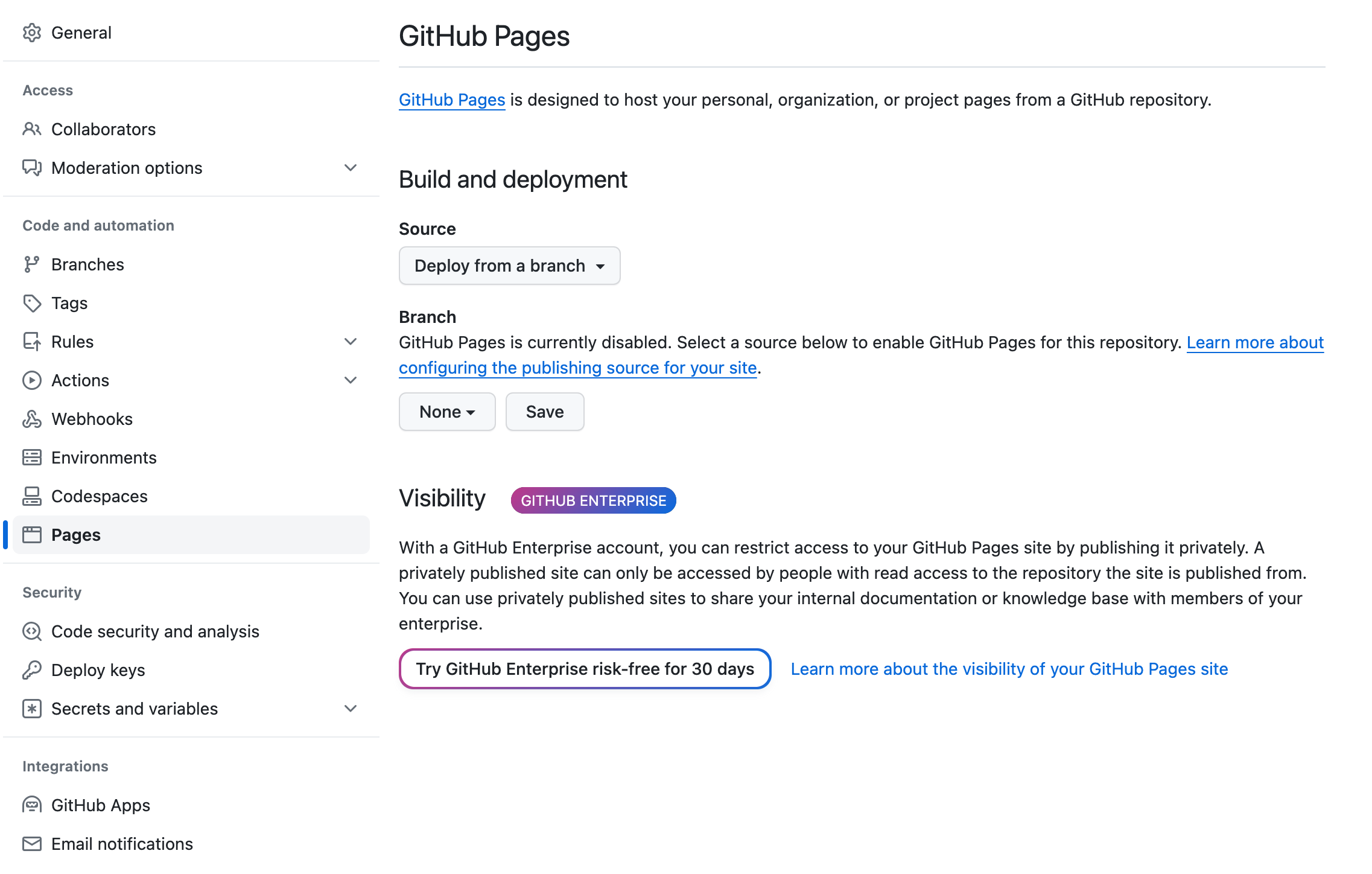Viewport: 1372px width, 874px height.
Task: Open Codespaces settings item
Action: pyautogui.click(x=191, y=496)
